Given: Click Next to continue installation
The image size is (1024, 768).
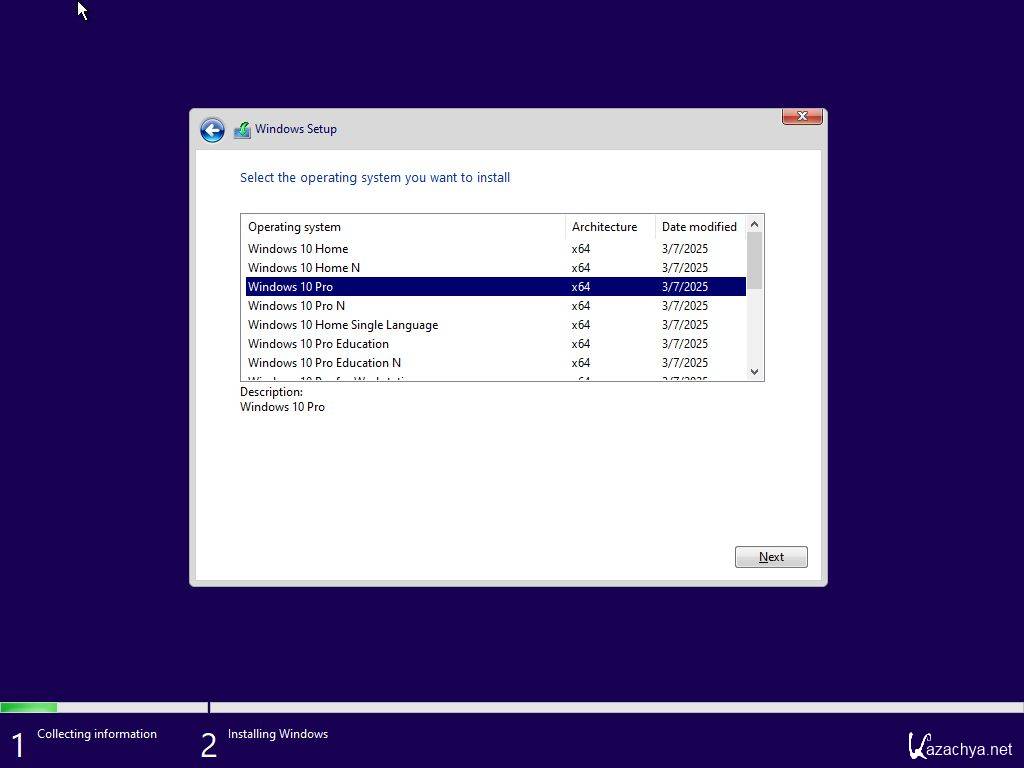Looking at the screenshot, I should click(x=770, y=557).
